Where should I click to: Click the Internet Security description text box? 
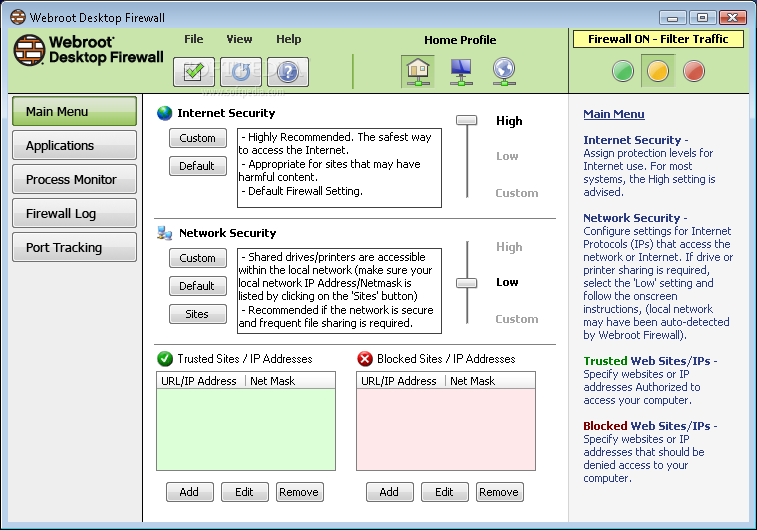(339, 168)
